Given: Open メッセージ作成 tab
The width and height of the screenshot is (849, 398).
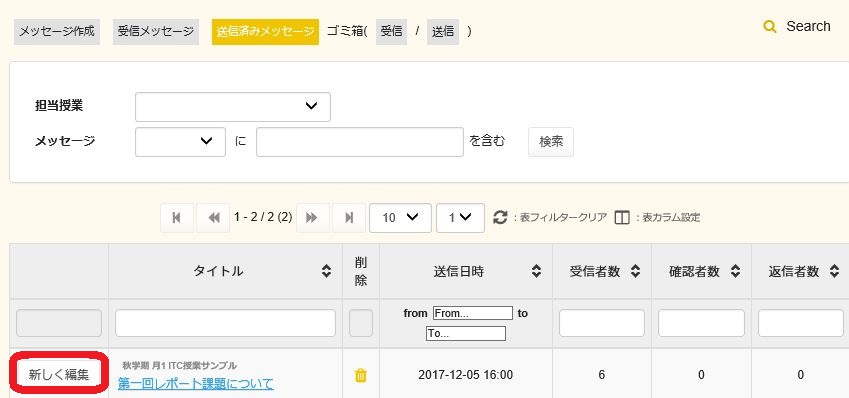Looking at the screenshot, I should coord(57,31).
